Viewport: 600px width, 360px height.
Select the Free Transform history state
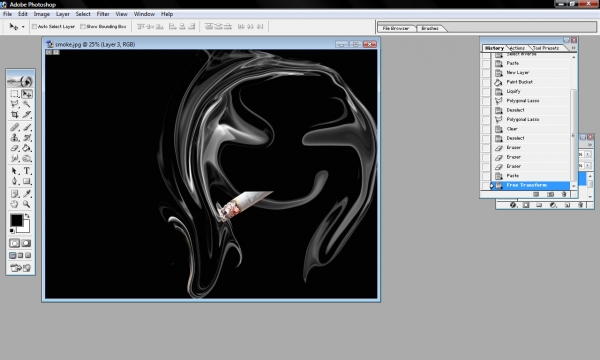530,185
